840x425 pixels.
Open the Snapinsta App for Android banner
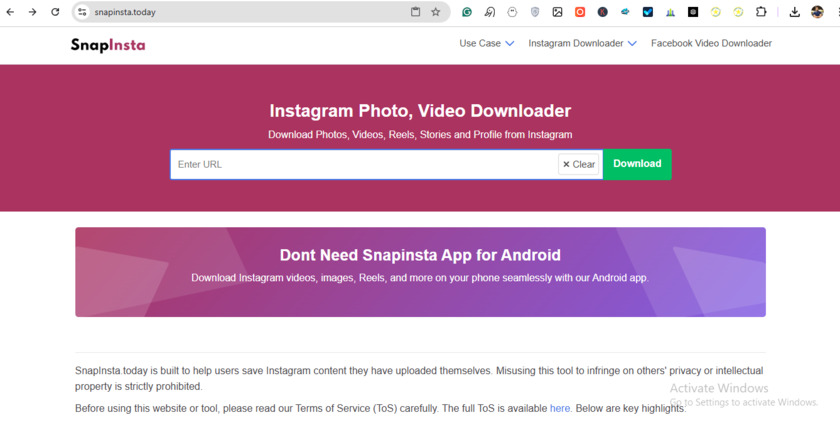420,272
